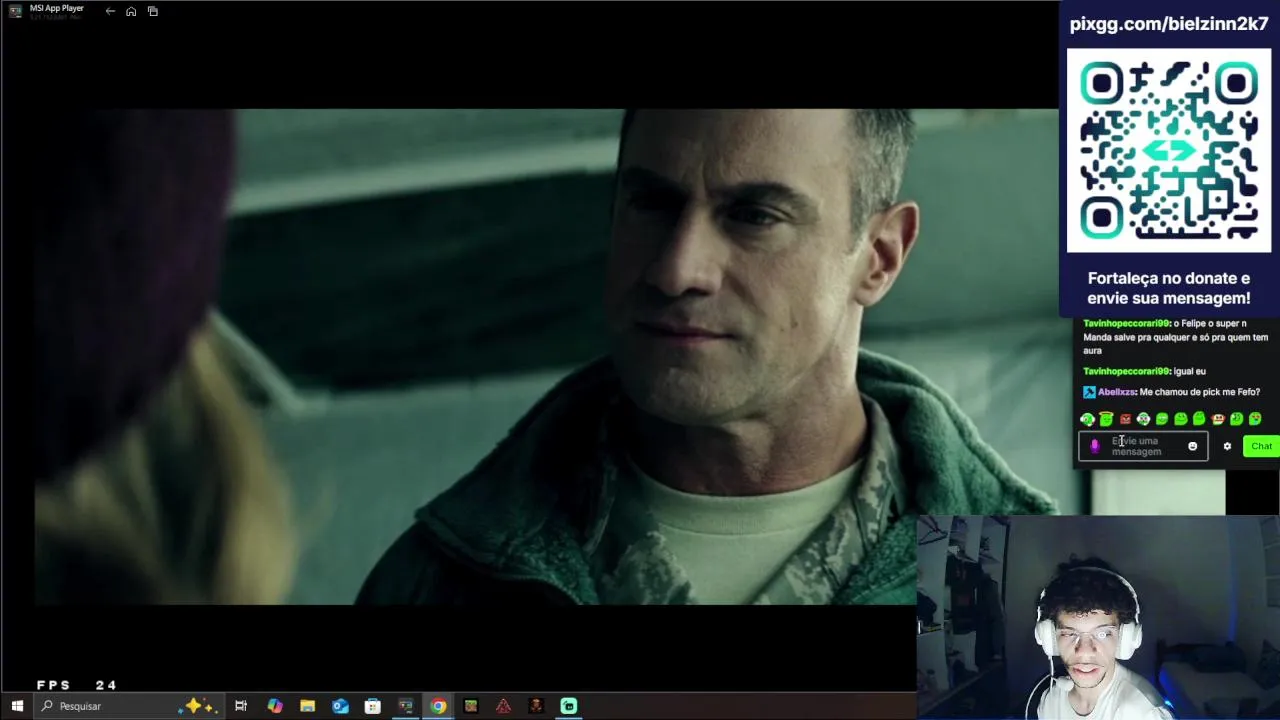1280x720 pixels.
Task: Launch Copilot from the taskbar
Action: (x=275, y=706)
